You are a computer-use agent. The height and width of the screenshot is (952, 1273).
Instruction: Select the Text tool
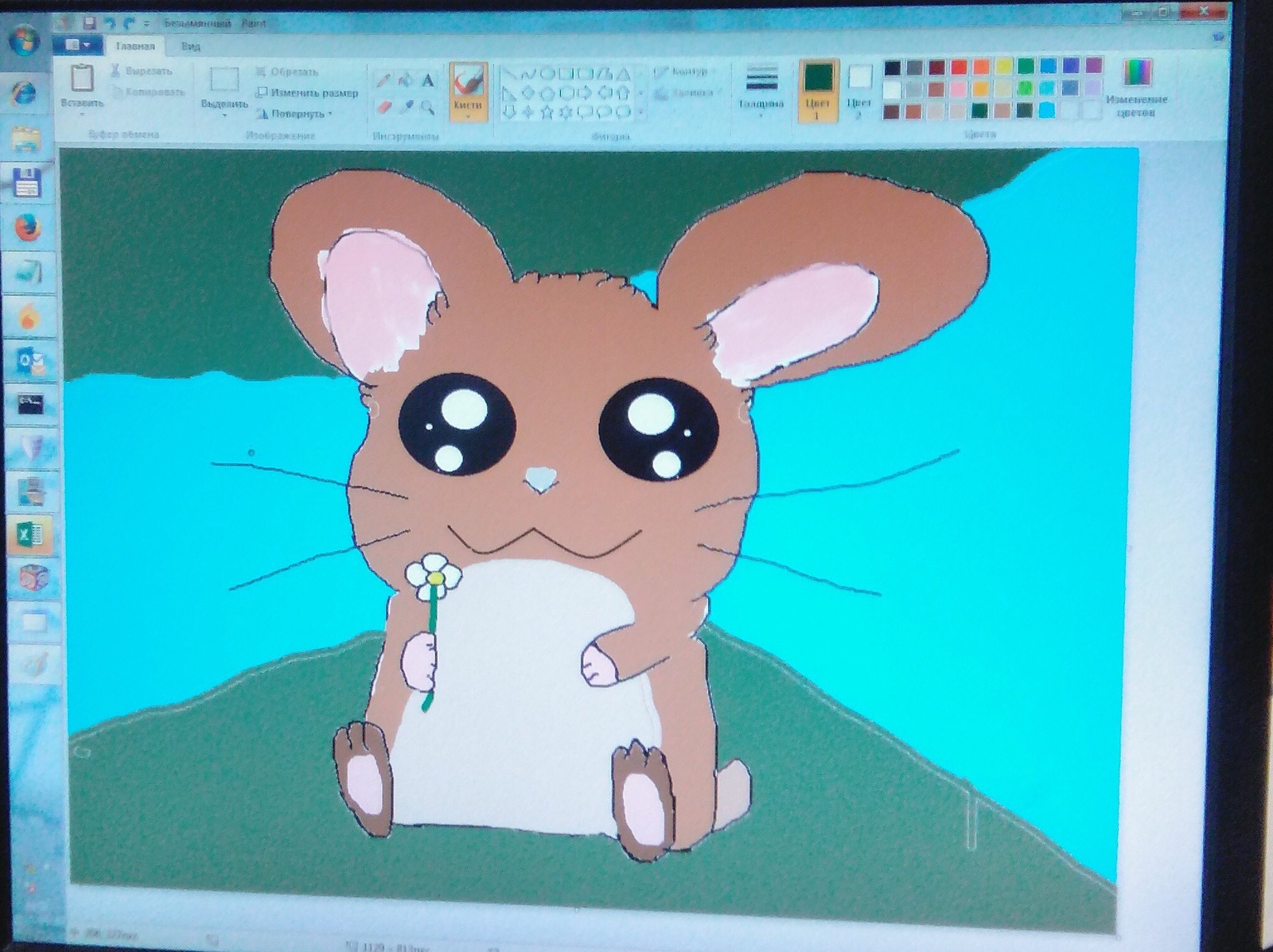point(428,80)
